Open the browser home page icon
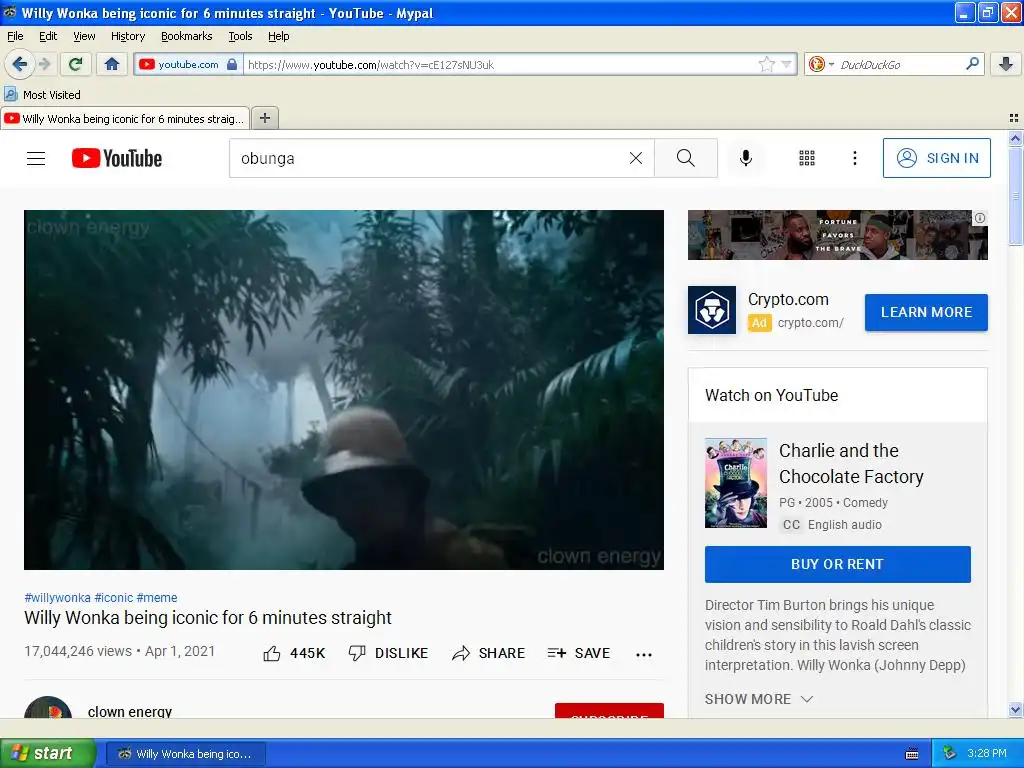The width and height of the screenshot is (1024, 768). point(112,64)
